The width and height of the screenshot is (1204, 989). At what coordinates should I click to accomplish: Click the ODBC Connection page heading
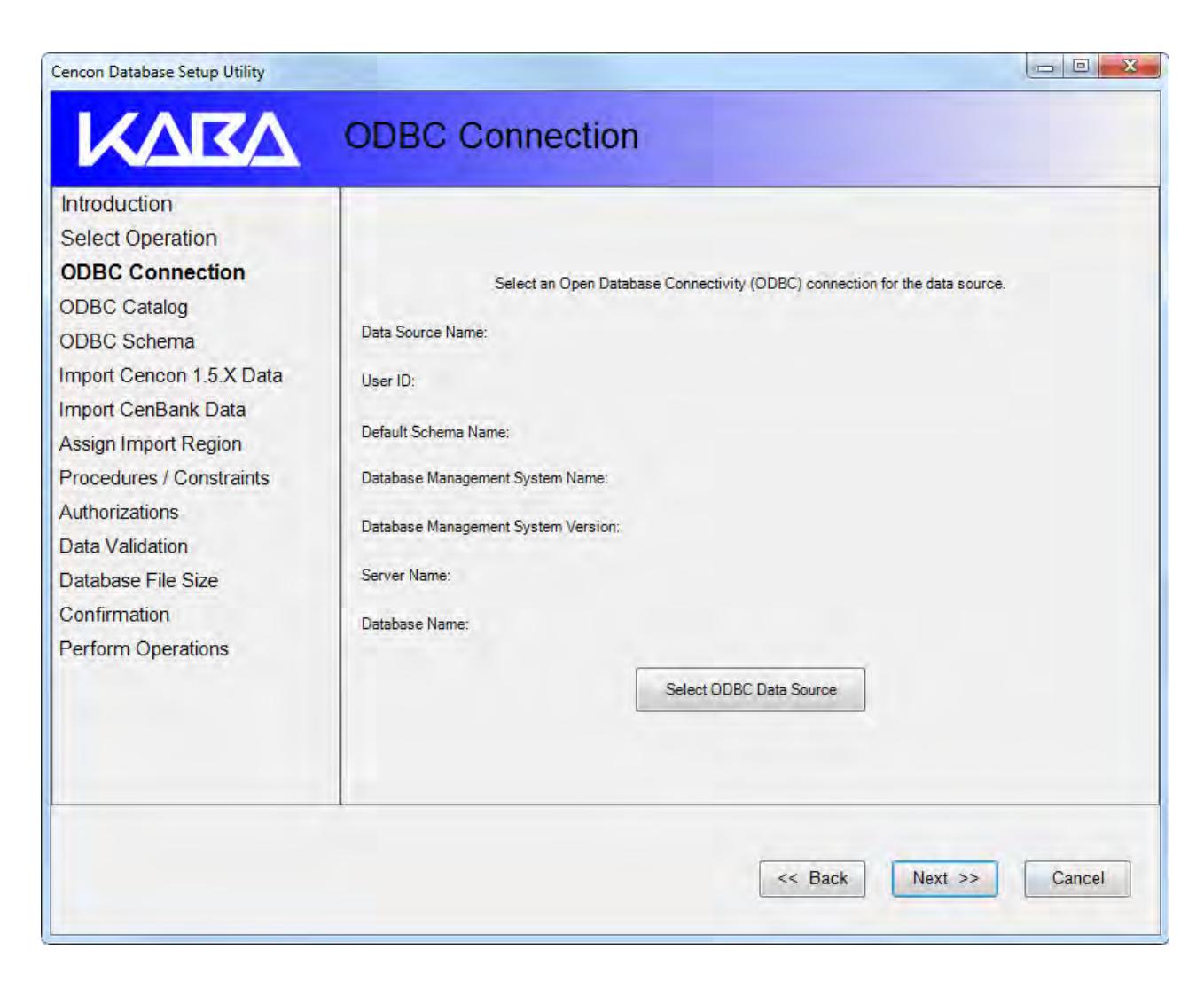point(491,137)
